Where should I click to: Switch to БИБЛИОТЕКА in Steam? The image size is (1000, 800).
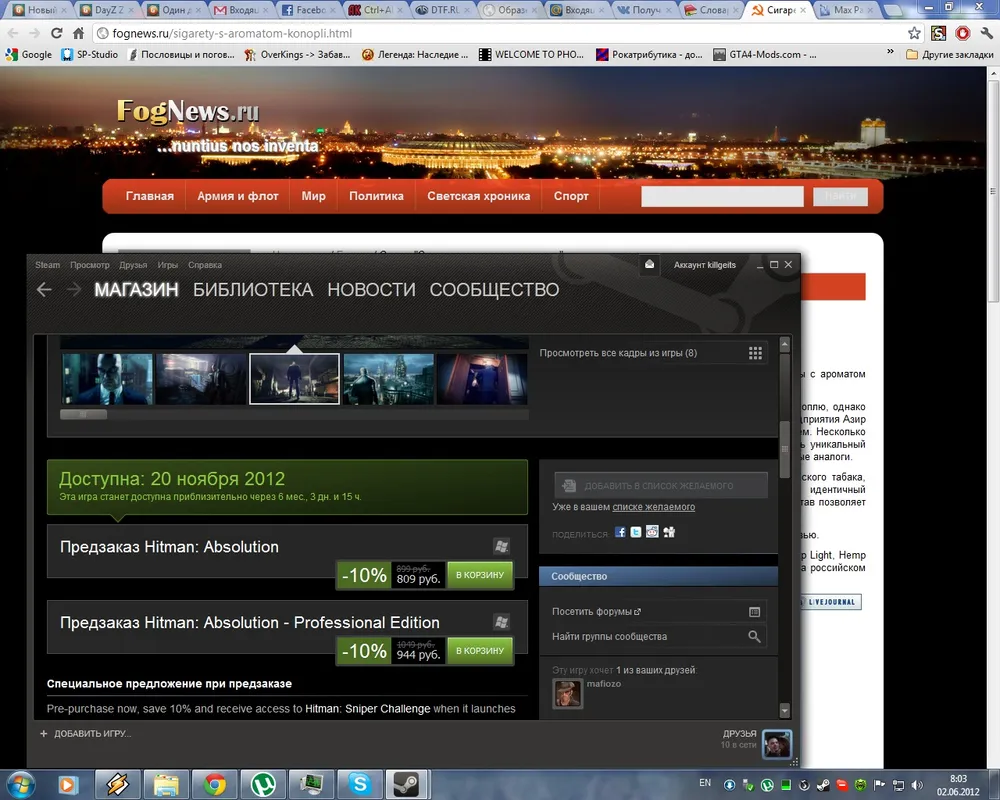click(253, 290)
